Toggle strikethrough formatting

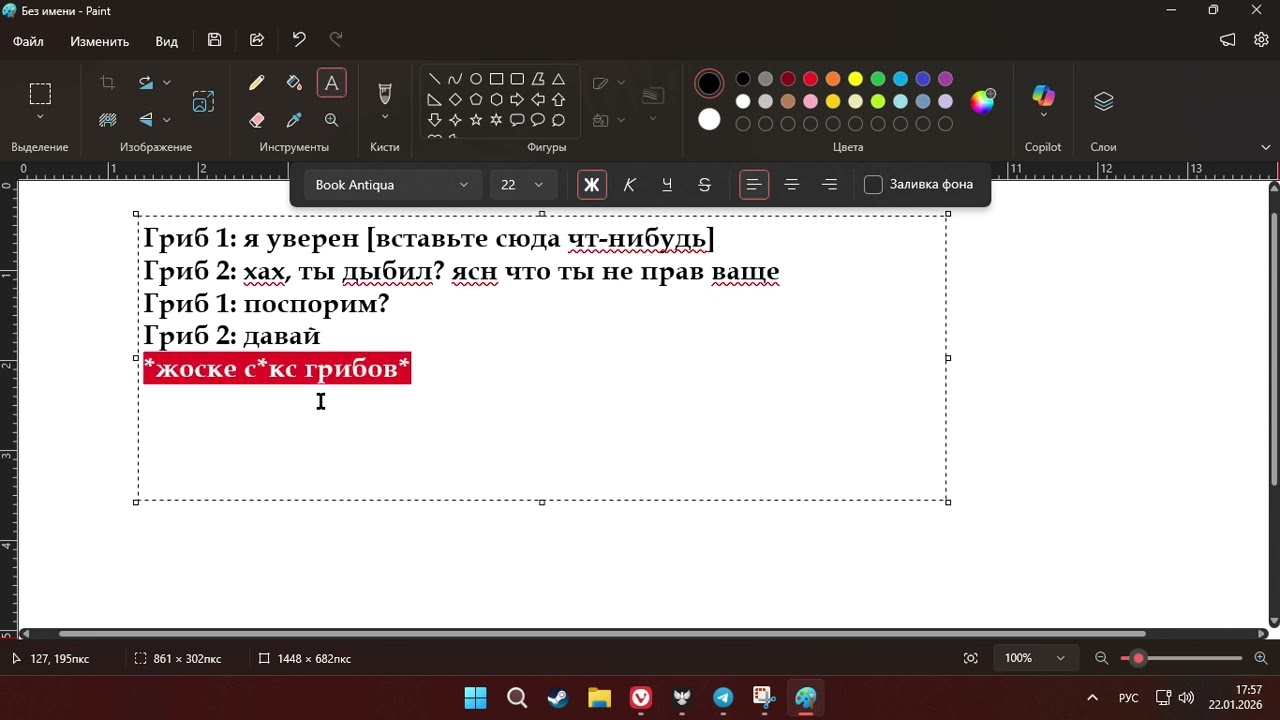[x=705, y=185]
